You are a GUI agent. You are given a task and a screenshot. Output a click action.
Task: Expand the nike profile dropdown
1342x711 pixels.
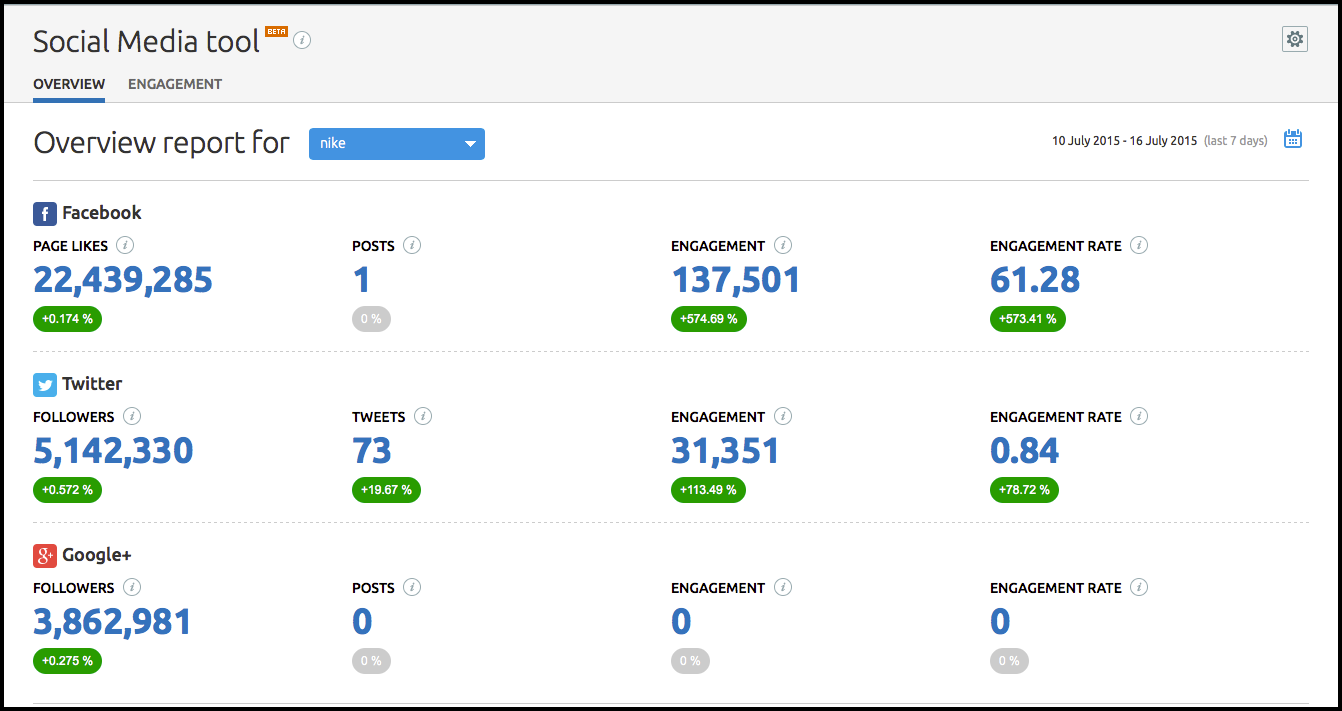397,144
